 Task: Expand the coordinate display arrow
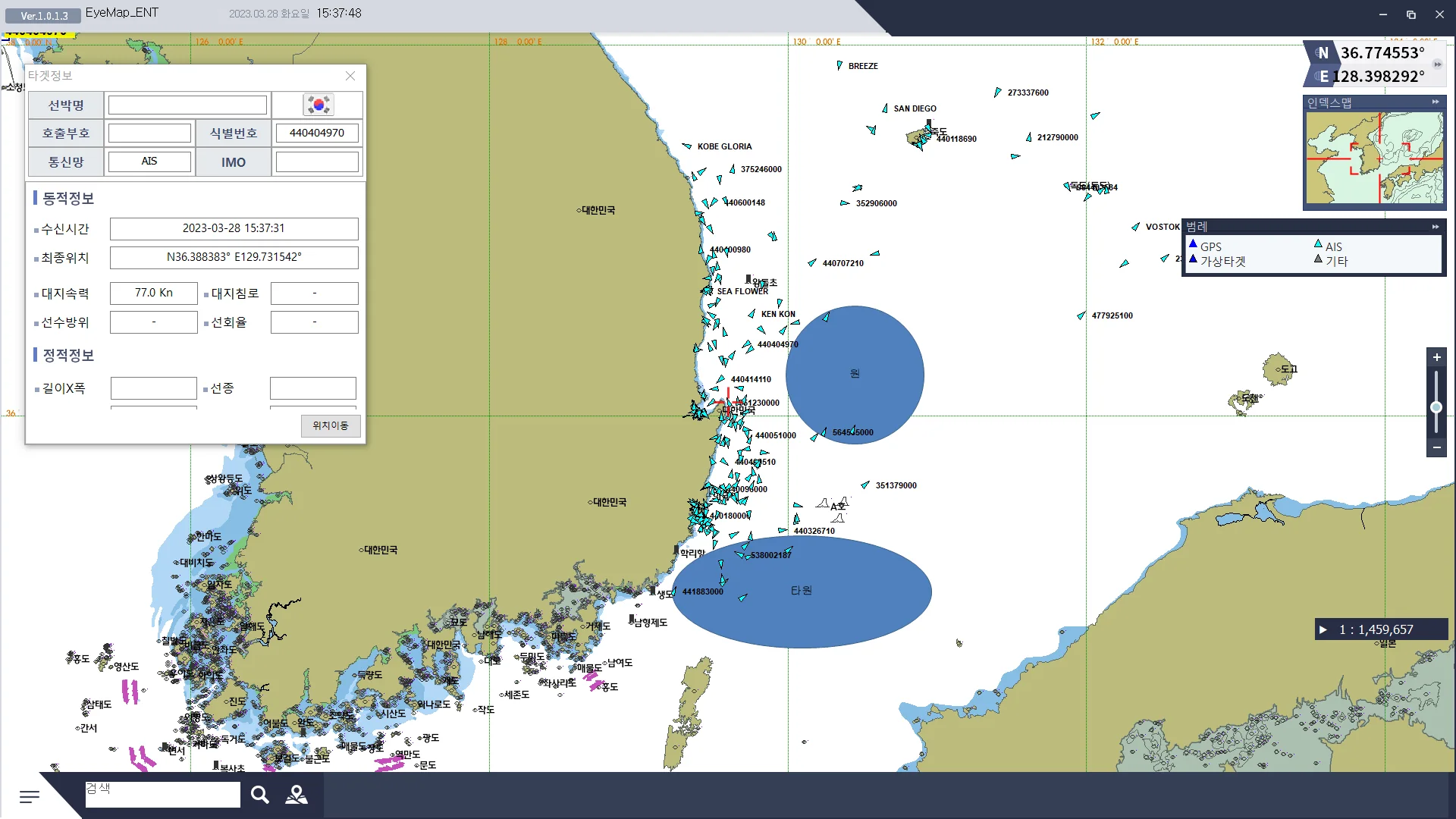click(x=1438, y=64)
